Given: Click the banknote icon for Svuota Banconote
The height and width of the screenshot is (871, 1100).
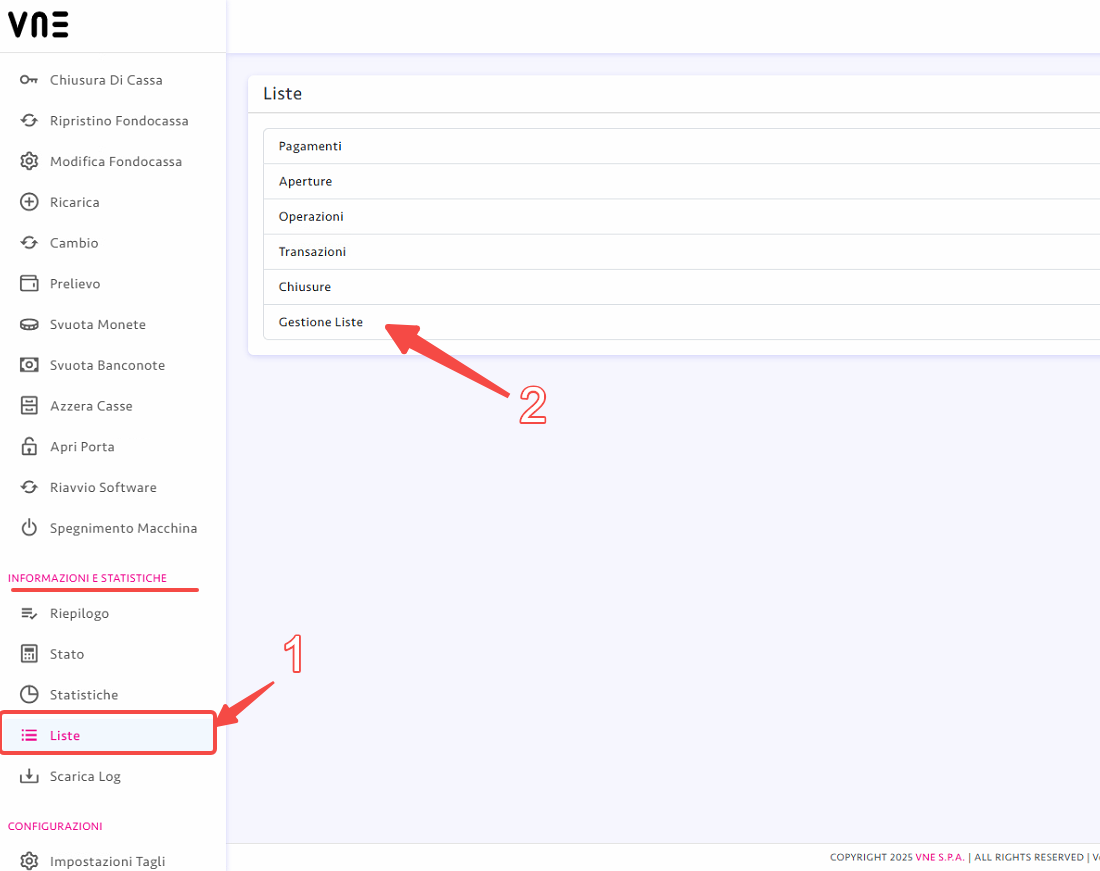Looking at the screenshot, I should click(x=29, y=365).
